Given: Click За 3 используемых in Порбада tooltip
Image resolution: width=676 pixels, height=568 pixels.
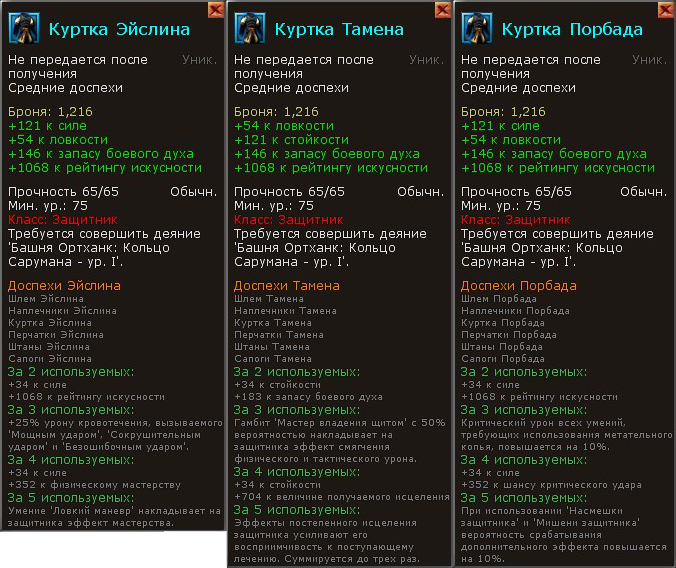Looking at the screenshot, I should coord(524,410).
